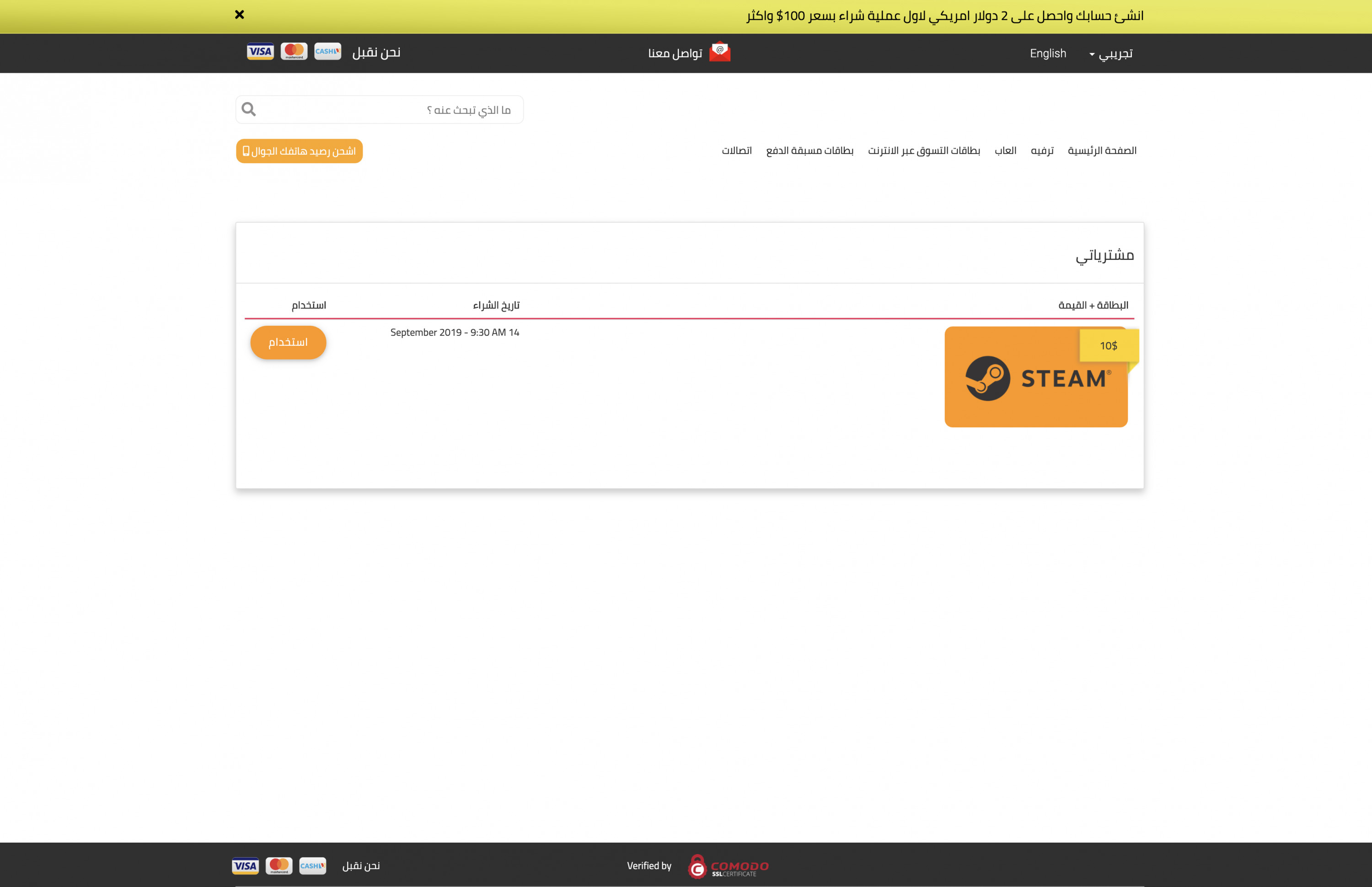
Task: Click the Comodo SSL certificate logo
Action: 729,865
